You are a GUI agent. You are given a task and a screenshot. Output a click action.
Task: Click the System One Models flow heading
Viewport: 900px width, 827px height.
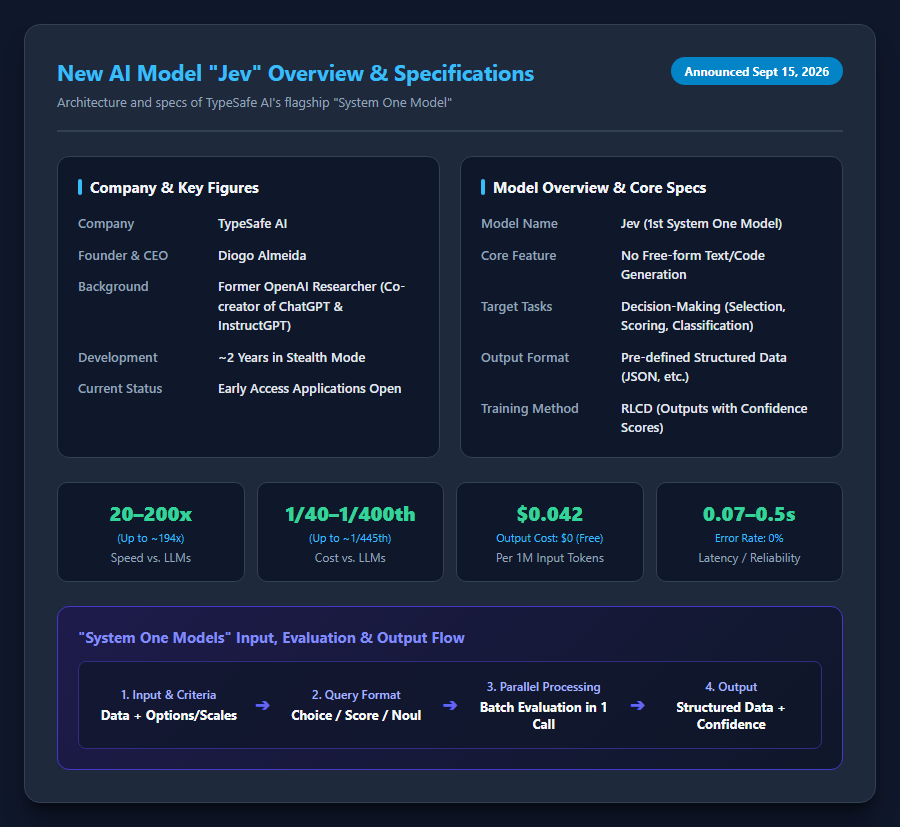click(271, 638)
